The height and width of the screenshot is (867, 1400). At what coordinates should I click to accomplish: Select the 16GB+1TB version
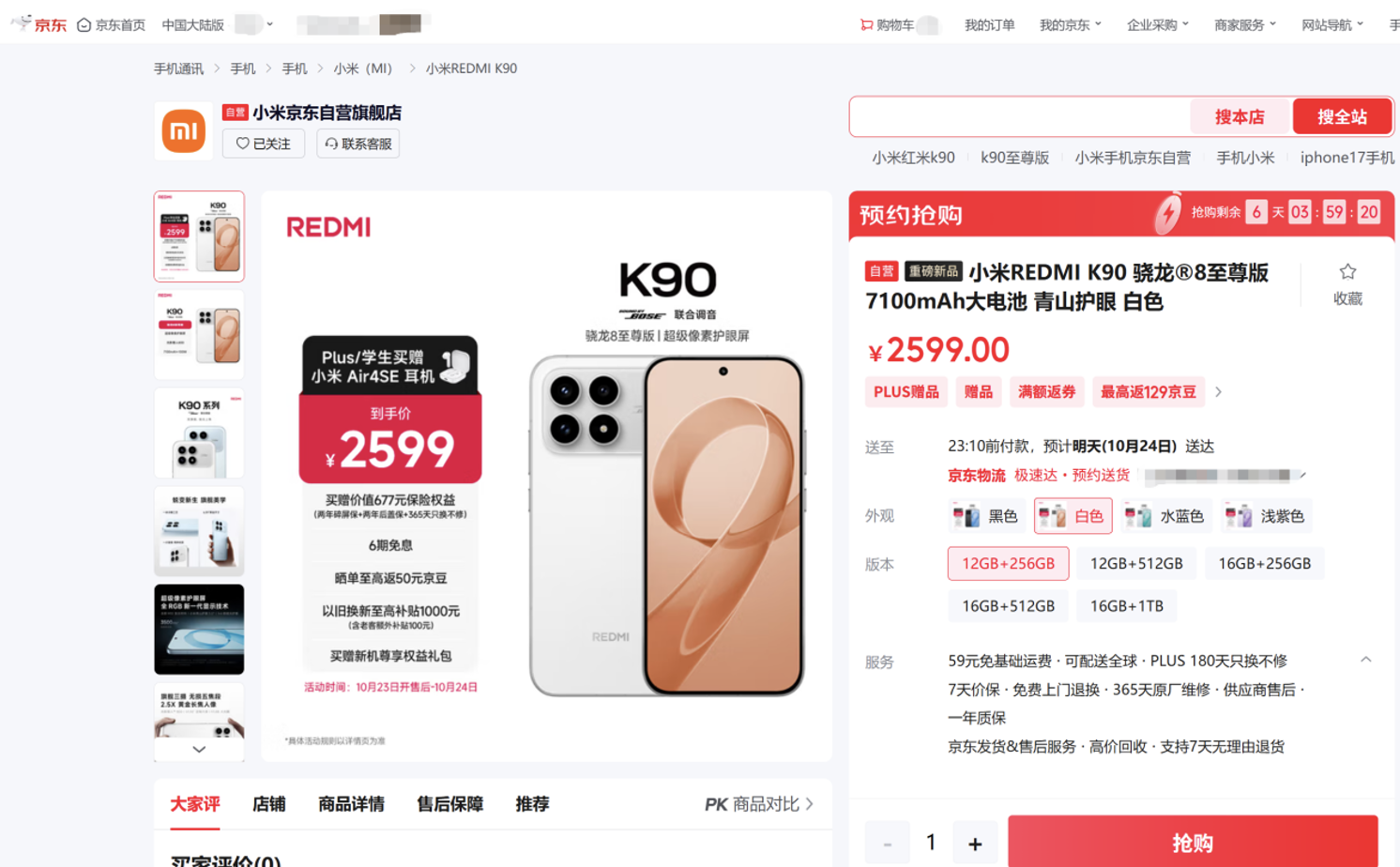click(1127, 606)
